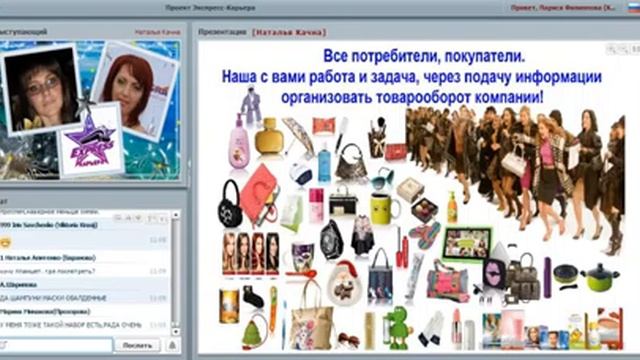Click the 'Презентация' panel header label

(222, 32)
